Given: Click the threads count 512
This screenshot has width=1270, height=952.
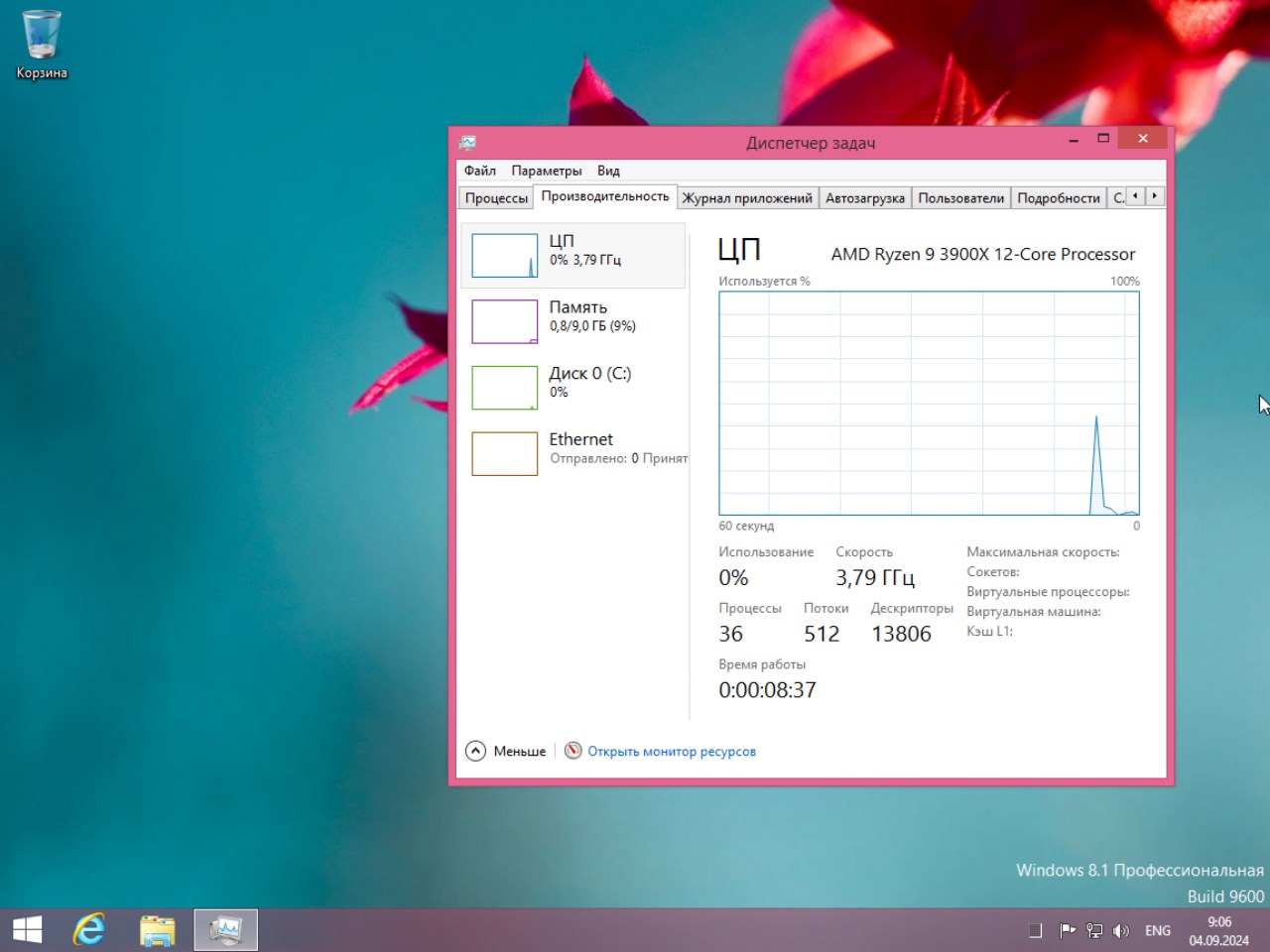Looking at the screenshot, I should (822, 634).
